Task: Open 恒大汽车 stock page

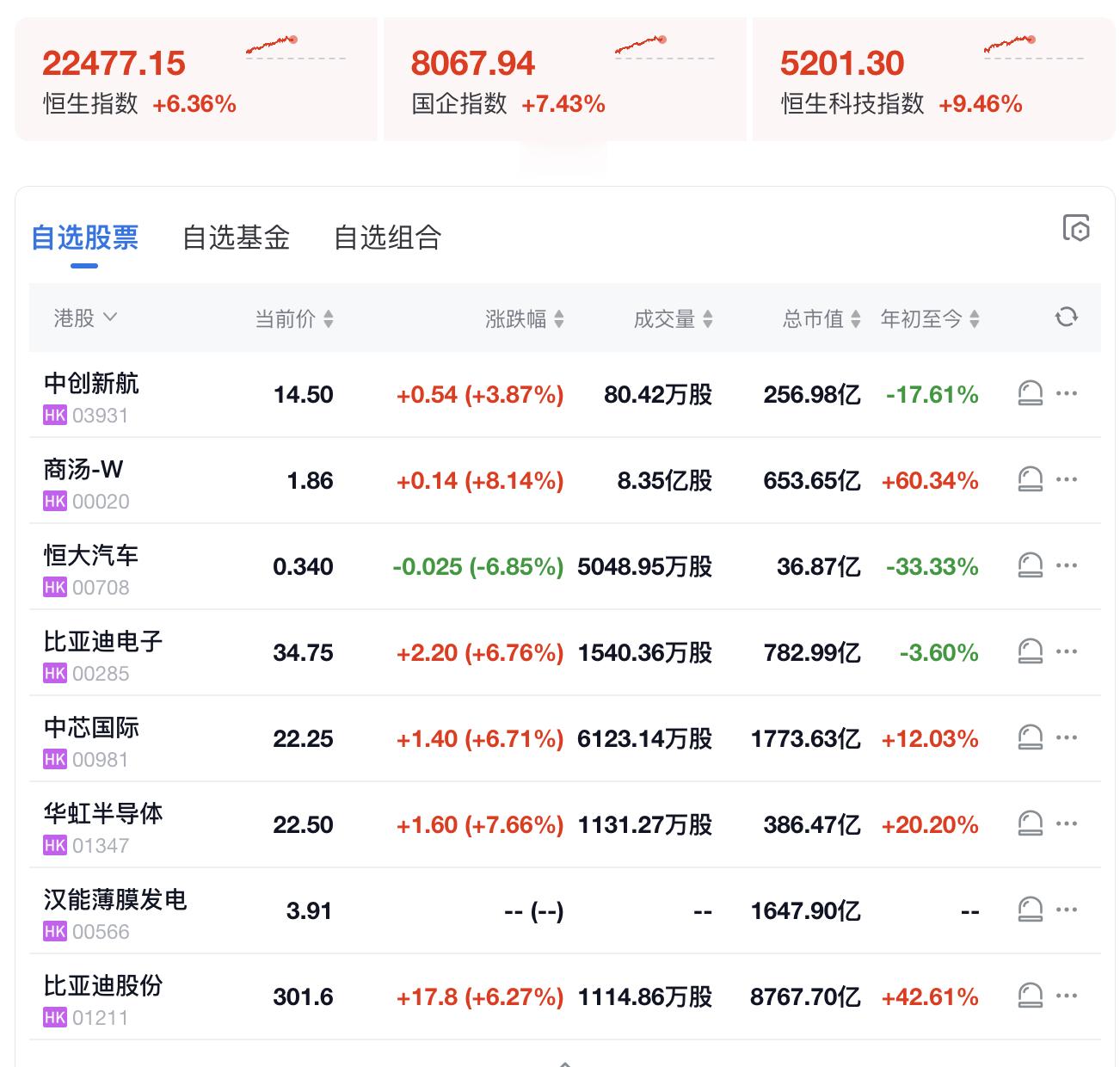Action: (x=91, y=555)
